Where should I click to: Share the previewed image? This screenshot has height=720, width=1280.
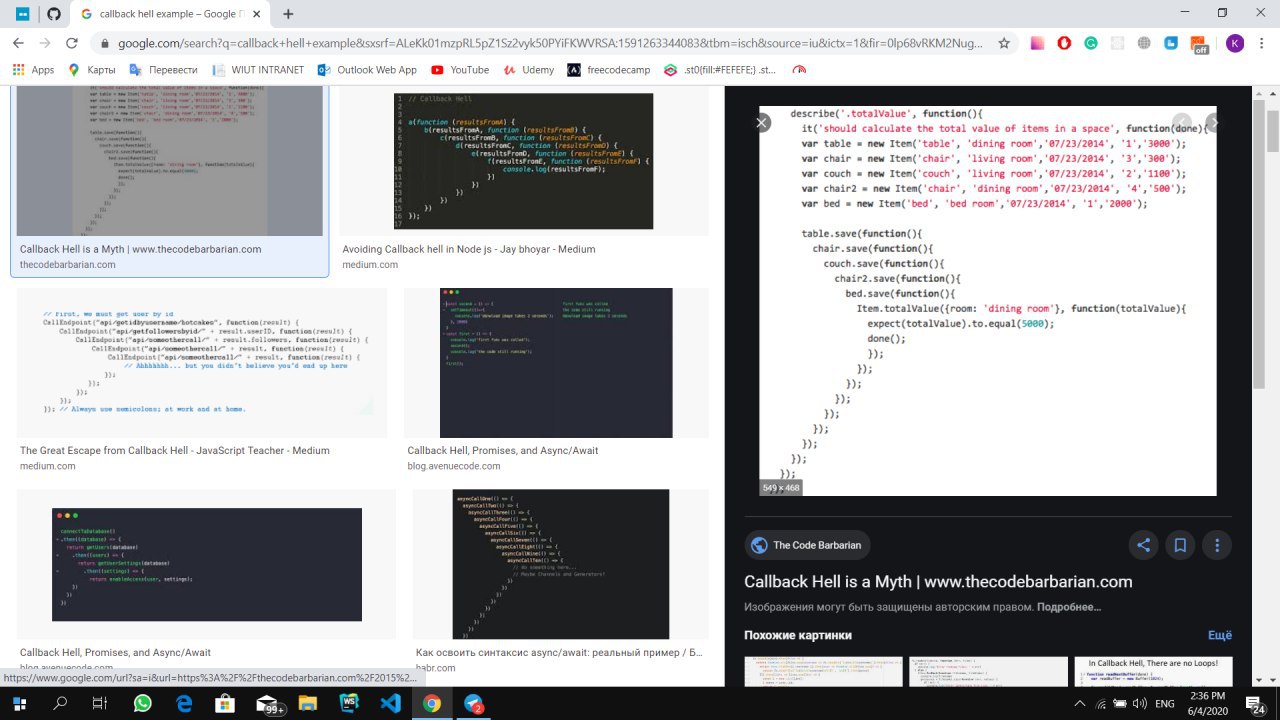tap(1143, 545)
